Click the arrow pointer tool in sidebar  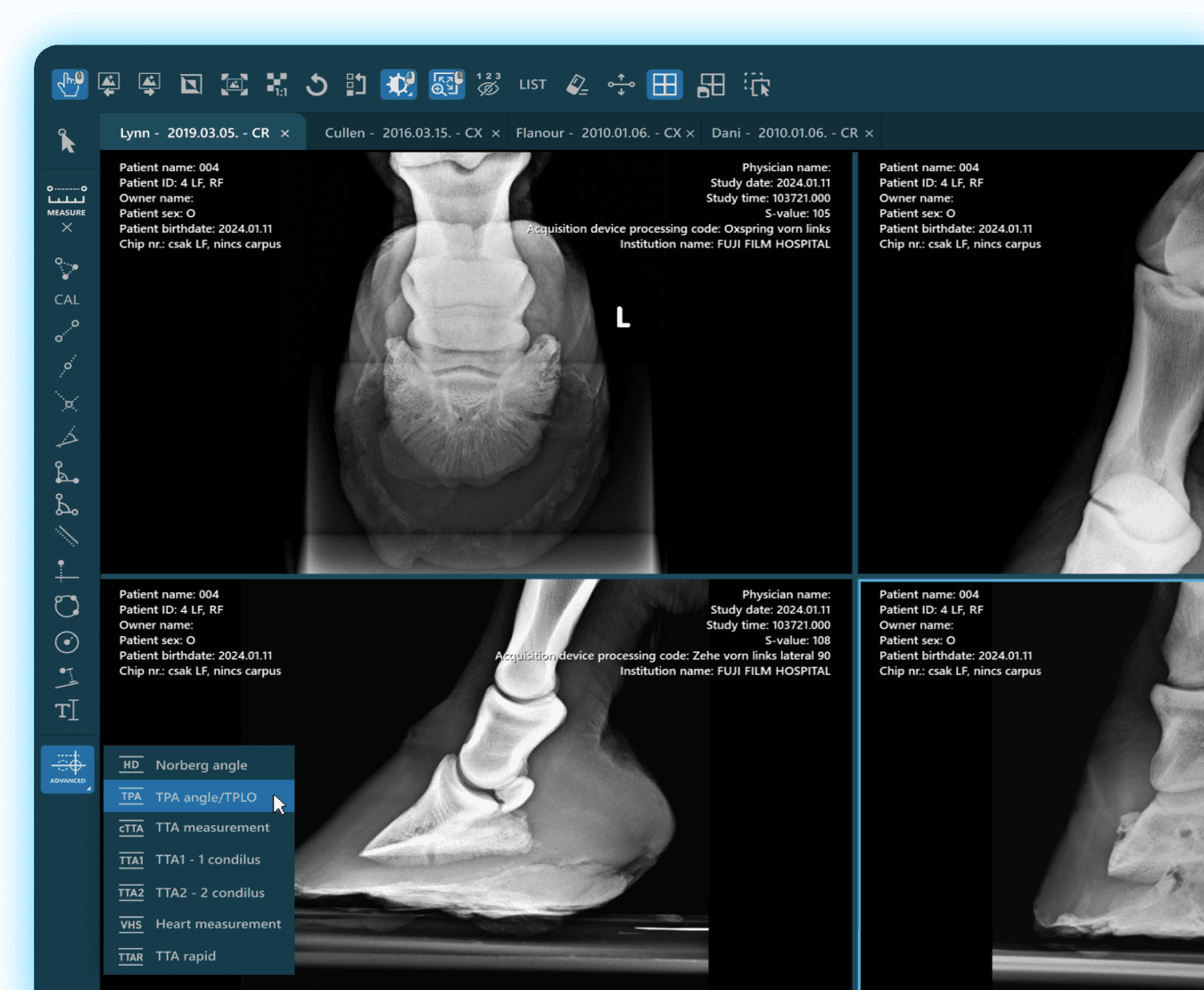pos(67,141)
